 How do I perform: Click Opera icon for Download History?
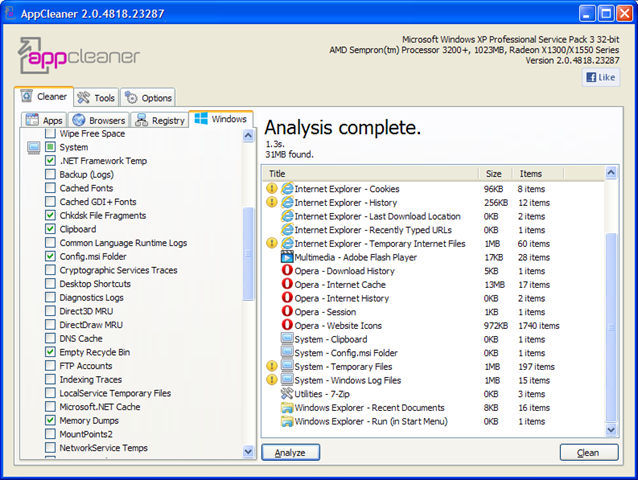coord(287,271)
